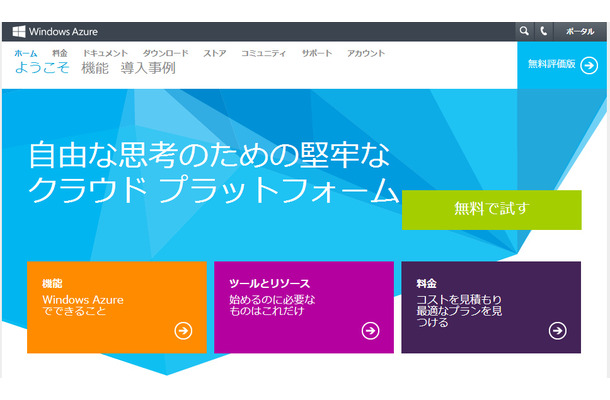The height and width of the screenshot is (400, 610).
Task: Click the ツールとリソース tile heading
Action: 270,284
